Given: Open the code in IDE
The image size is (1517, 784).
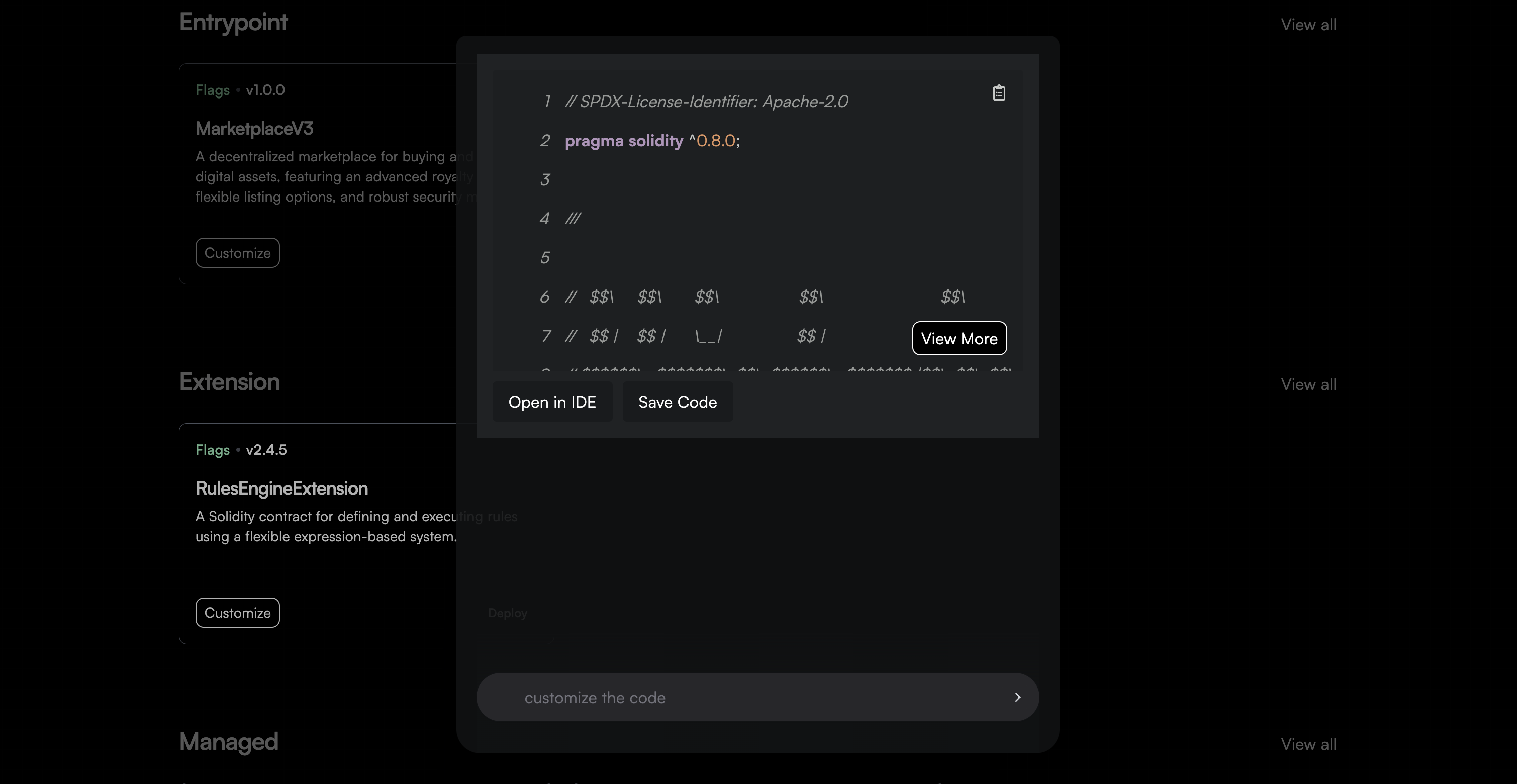Looking at the screenshot, I should 552,402.
